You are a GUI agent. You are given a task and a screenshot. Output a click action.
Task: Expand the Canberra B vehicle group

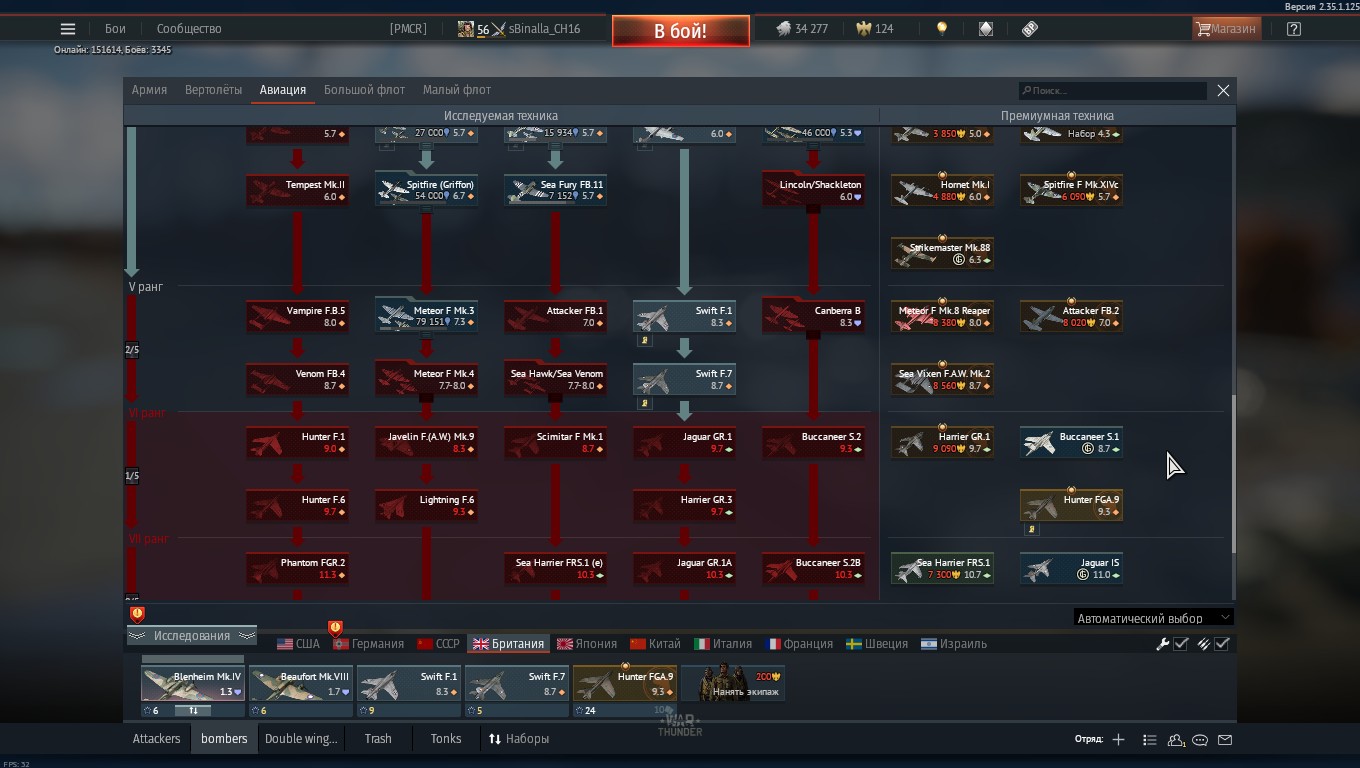click(x=813, y=316)
